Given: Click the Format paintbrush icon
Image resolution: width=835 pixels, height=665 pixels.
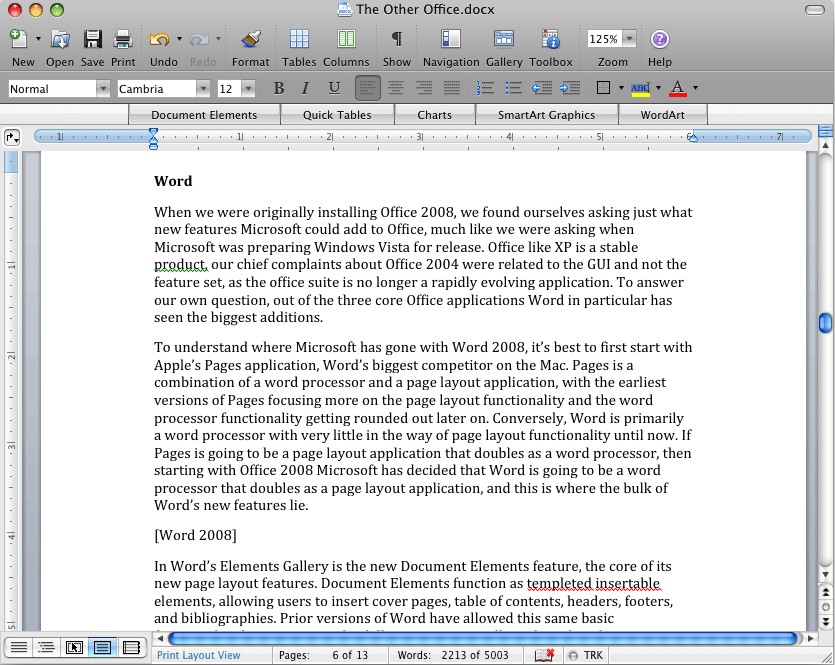Looking at the screenshot, I should coord(250,40).
